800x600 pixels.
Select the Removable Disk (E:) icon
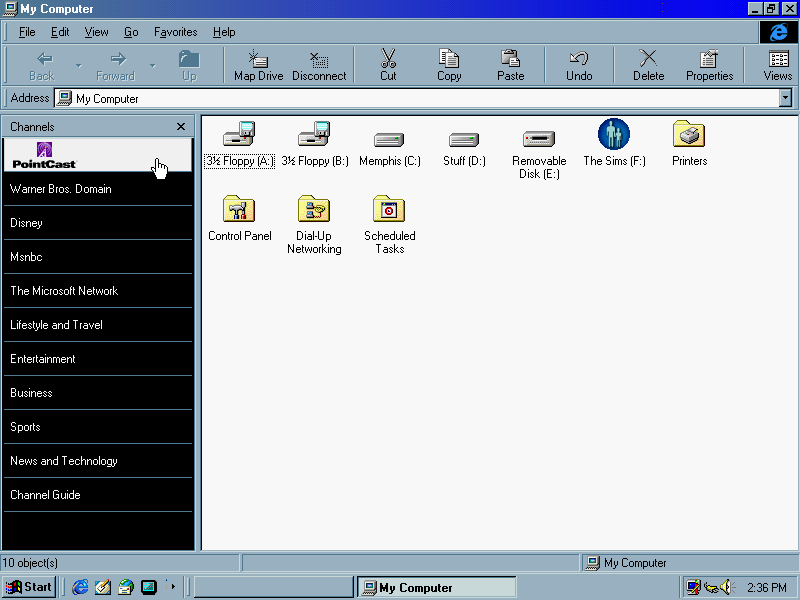click(x=538, y=139)
